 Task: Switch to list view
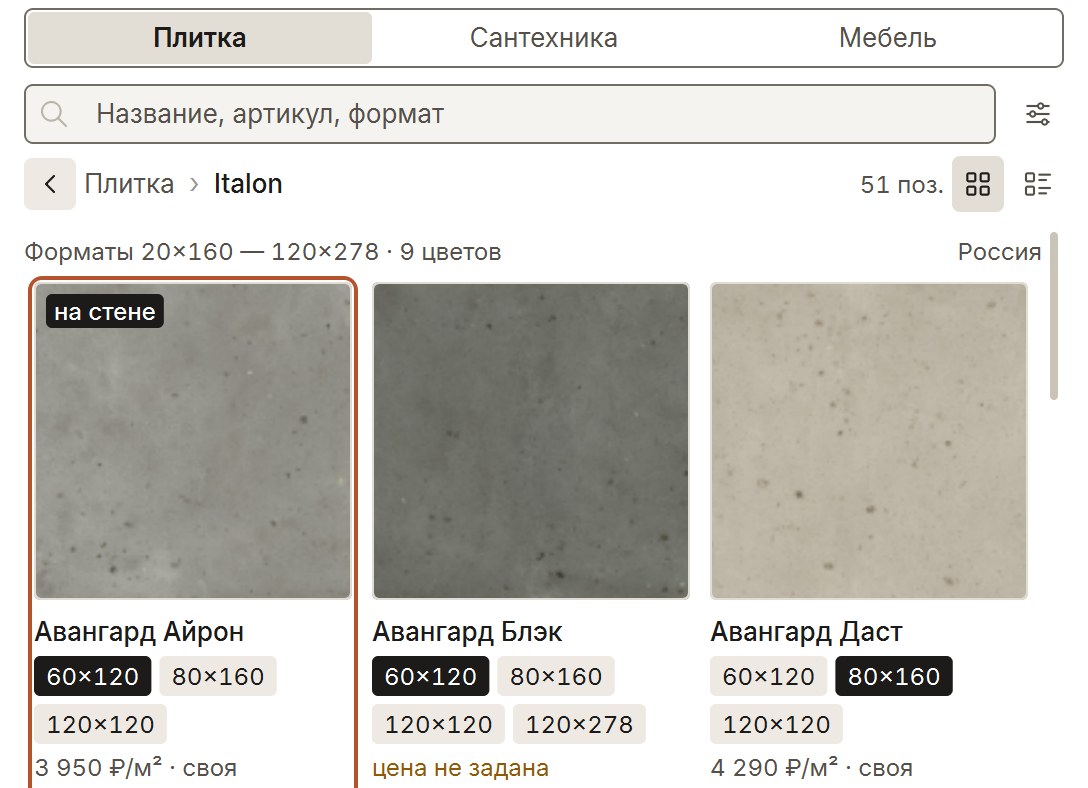[1037, 184]
